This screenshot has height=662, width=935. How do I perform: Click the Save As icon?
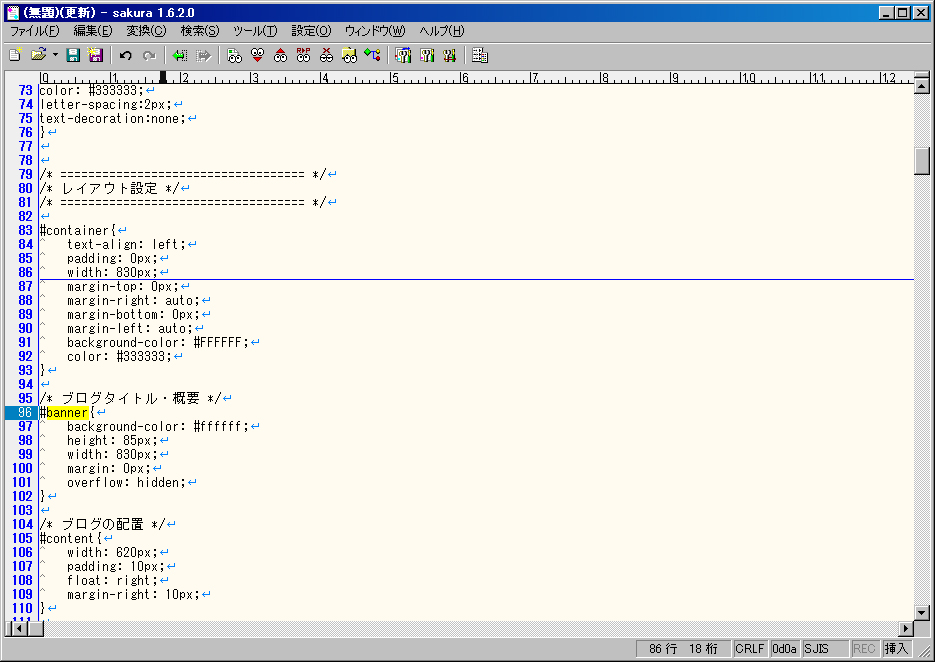click(x=95, y=55)
